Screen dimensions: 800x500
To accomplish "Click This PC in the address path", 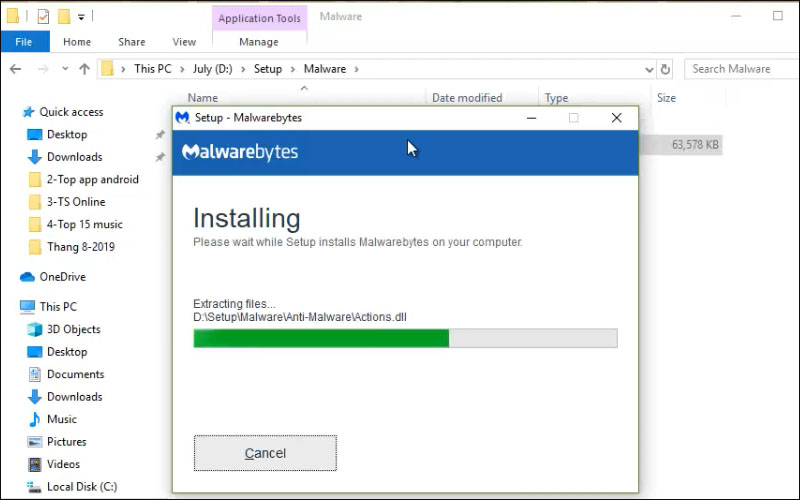I will [153, 69].
